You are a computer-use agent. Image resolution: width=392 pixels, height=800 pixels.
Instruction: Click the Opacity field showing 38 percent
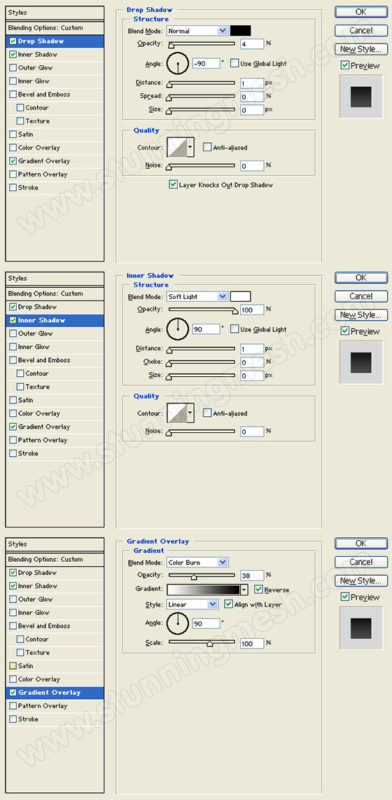[x=252, y=576]
